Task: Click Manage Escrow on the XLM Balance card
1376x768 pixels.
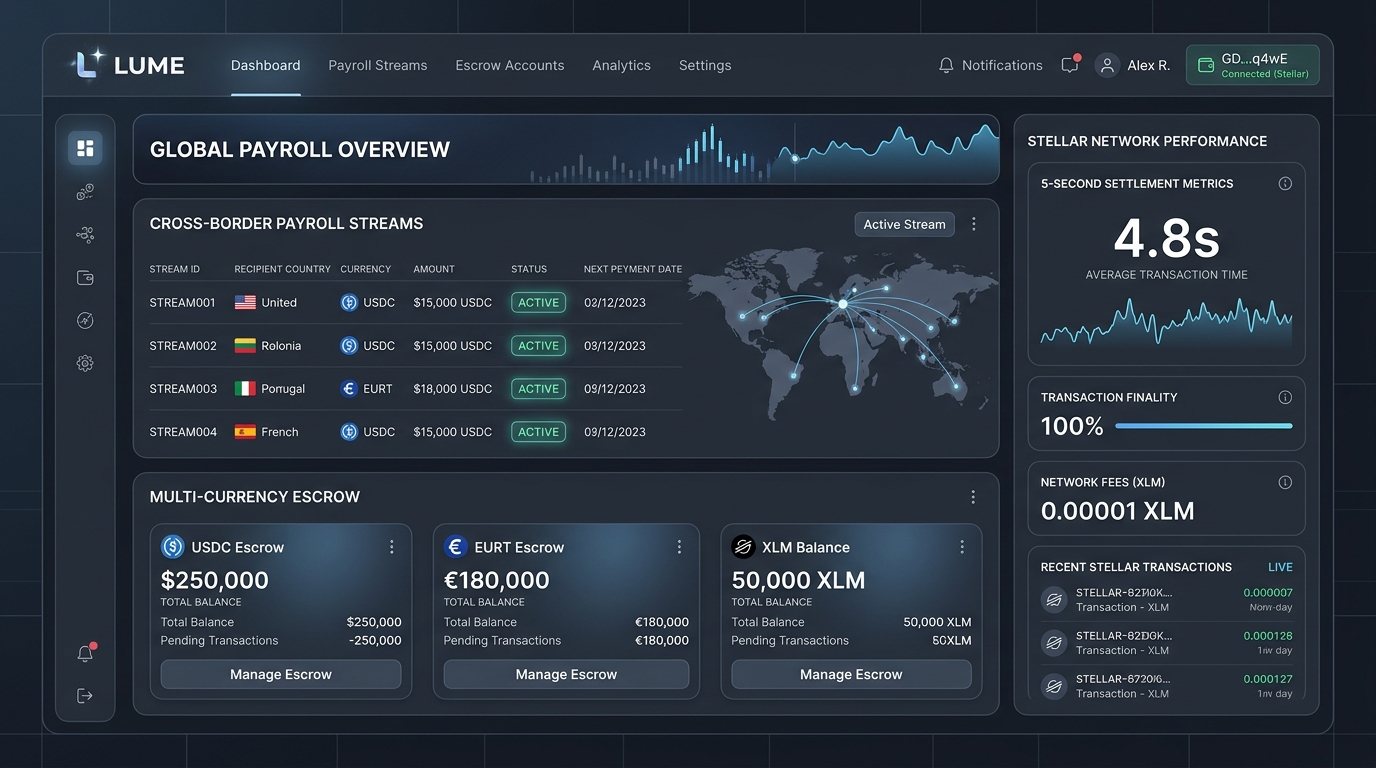Action: coord(852,674)
